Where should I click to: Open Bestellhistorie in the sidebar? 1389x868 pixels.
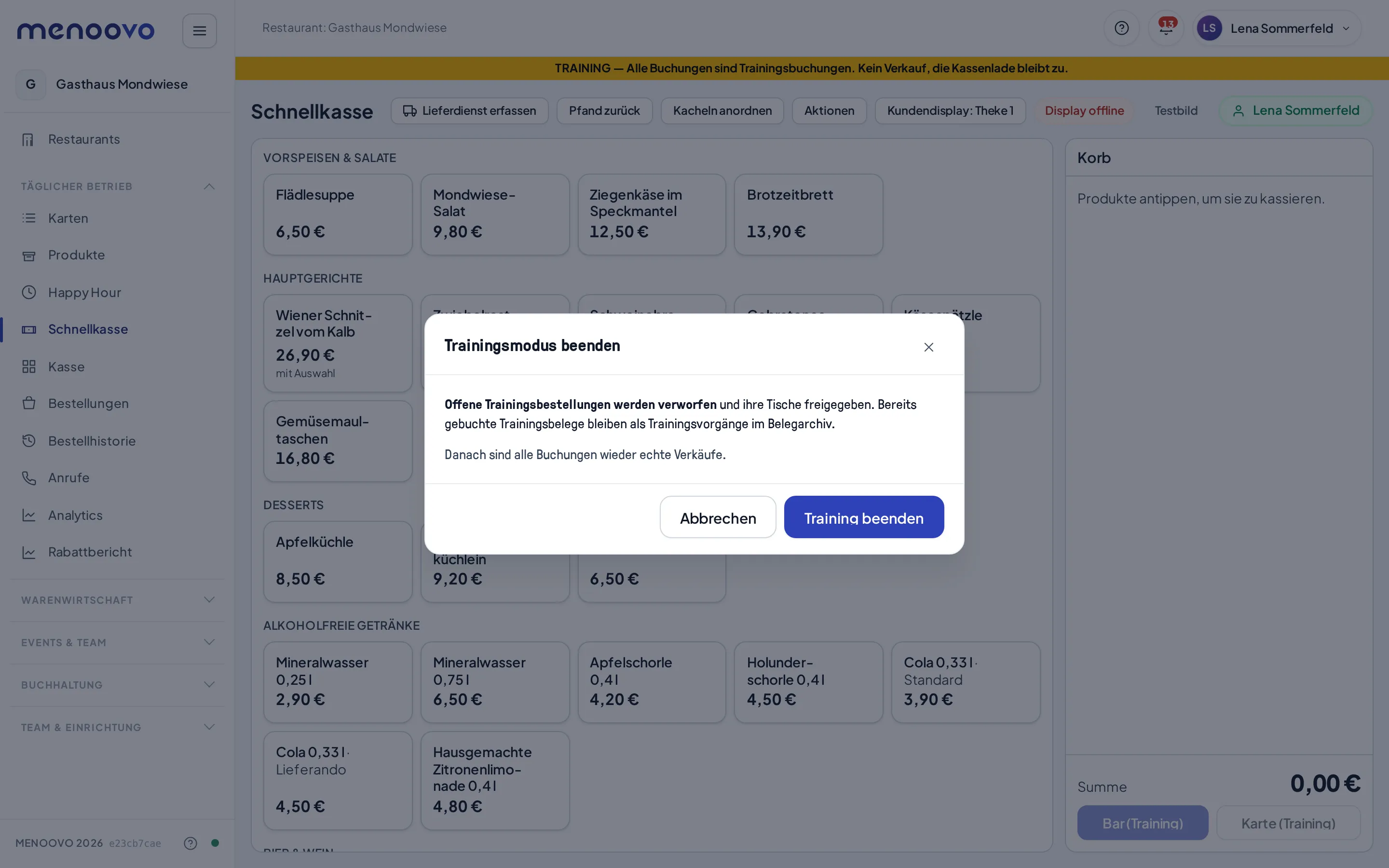pos(117,441)
